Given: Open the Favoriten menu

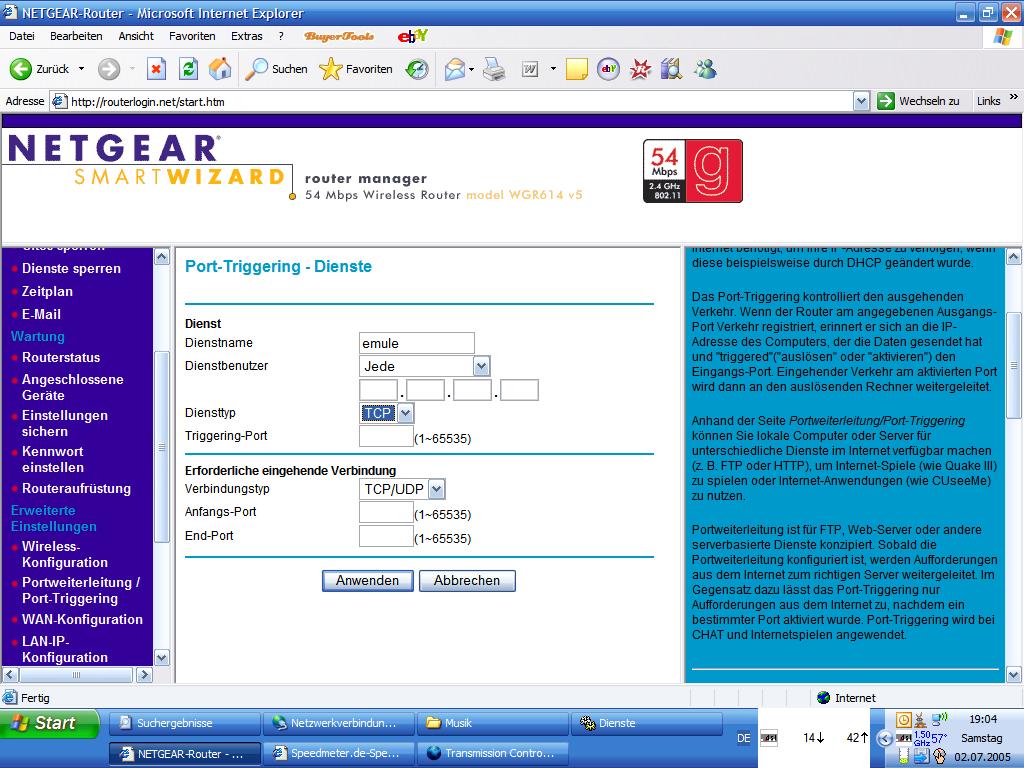Looking at the screenshot, I should click(x=192, y=36).
